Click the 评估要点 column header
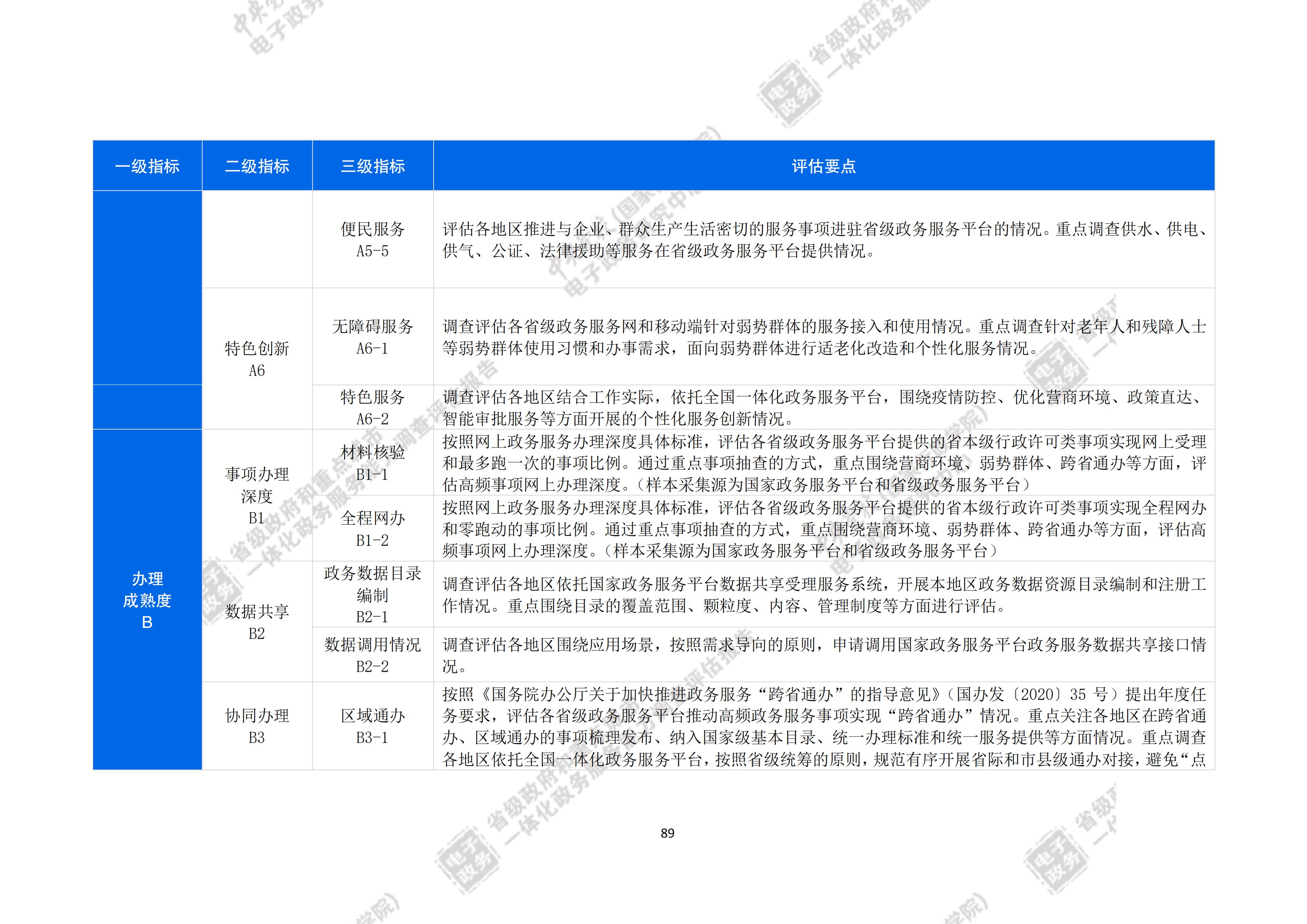The image size is (1307, 924). tap(823, 166)
